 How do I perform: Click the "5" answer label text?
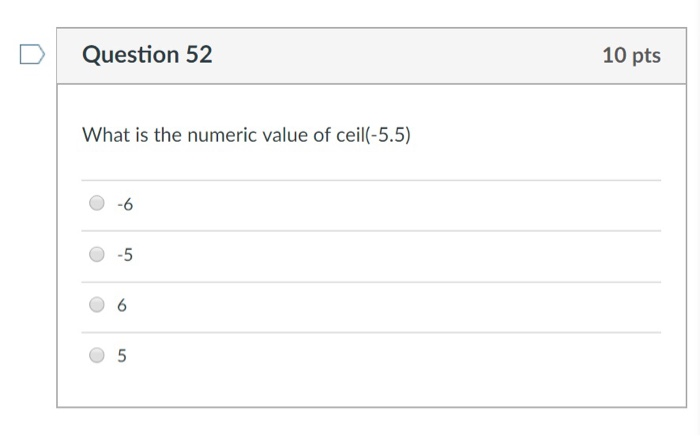click(122, 356)
